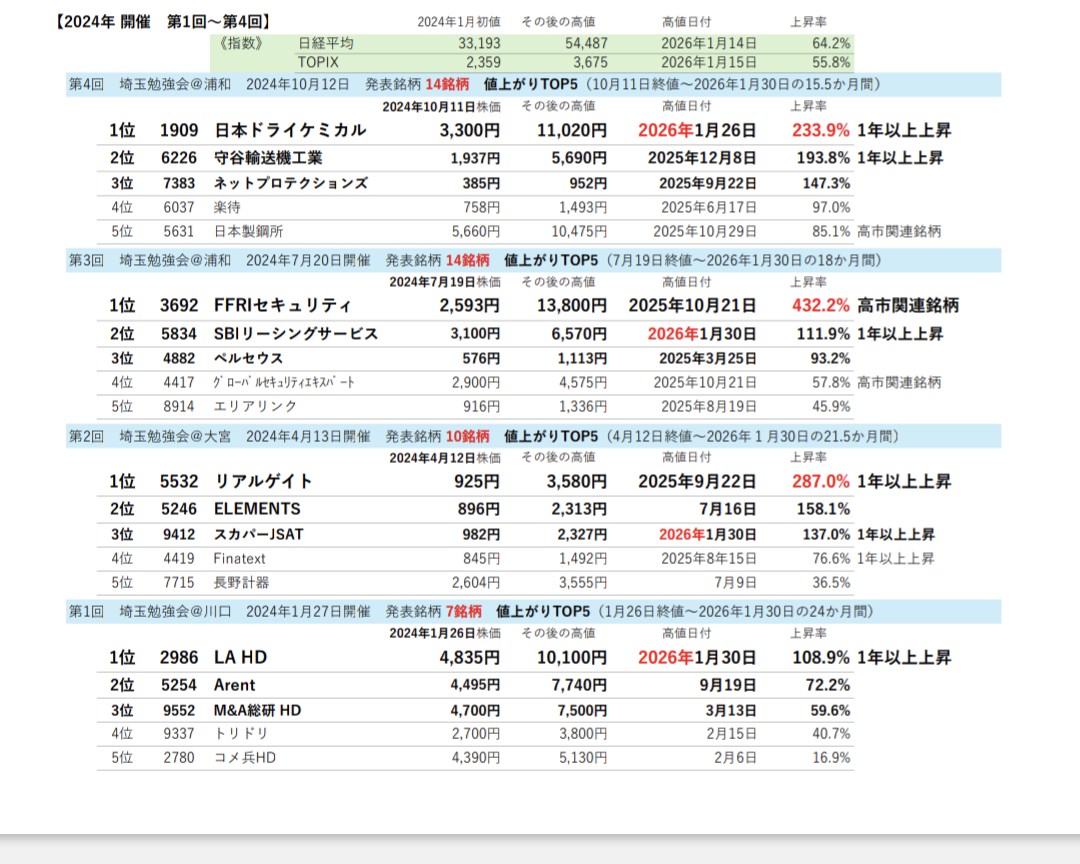Select the red rise rate 233.9%
This screenshot has height=864, width=1080.
tap(821, 130)
